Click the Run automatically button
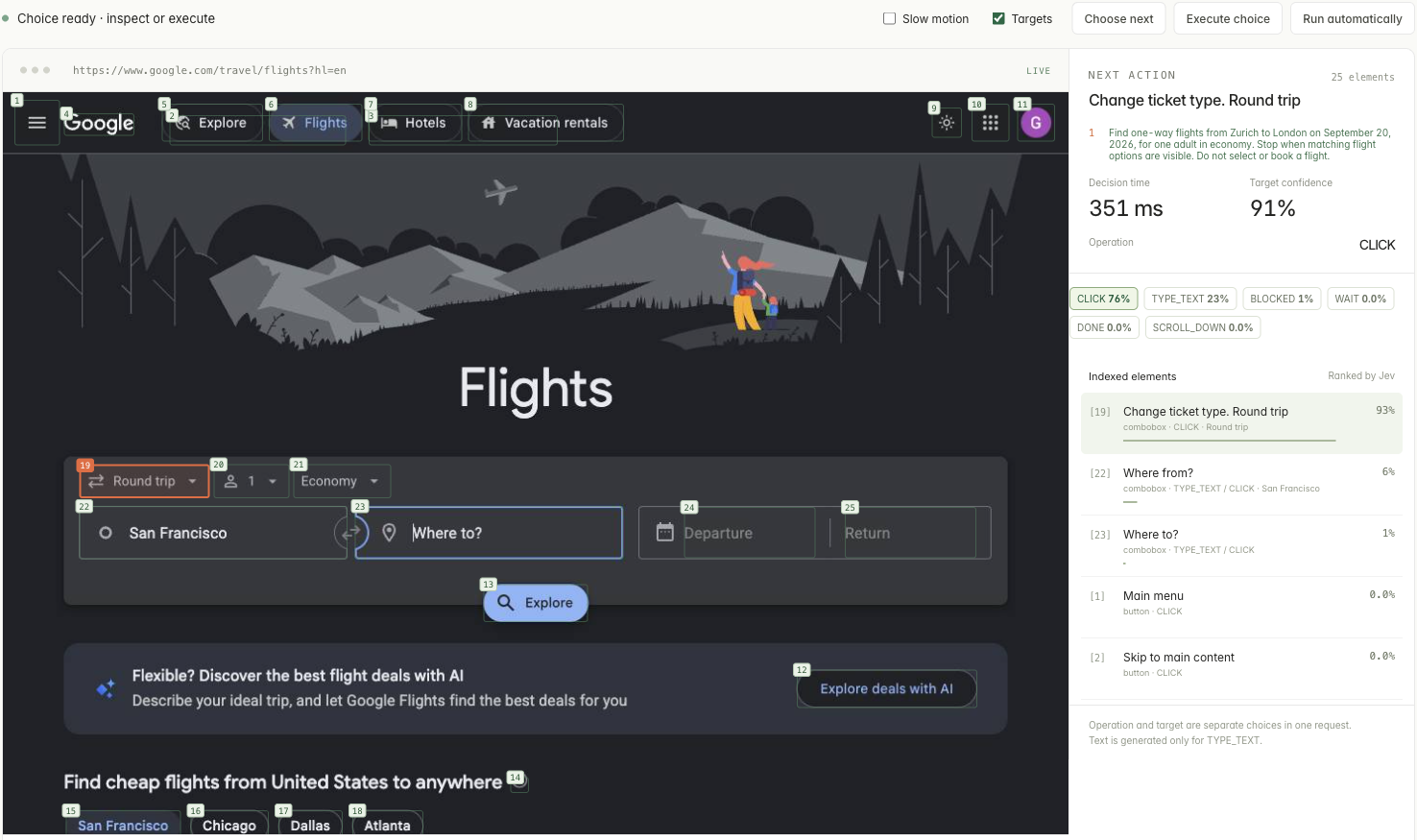1417x840 pixels. 1352,18
